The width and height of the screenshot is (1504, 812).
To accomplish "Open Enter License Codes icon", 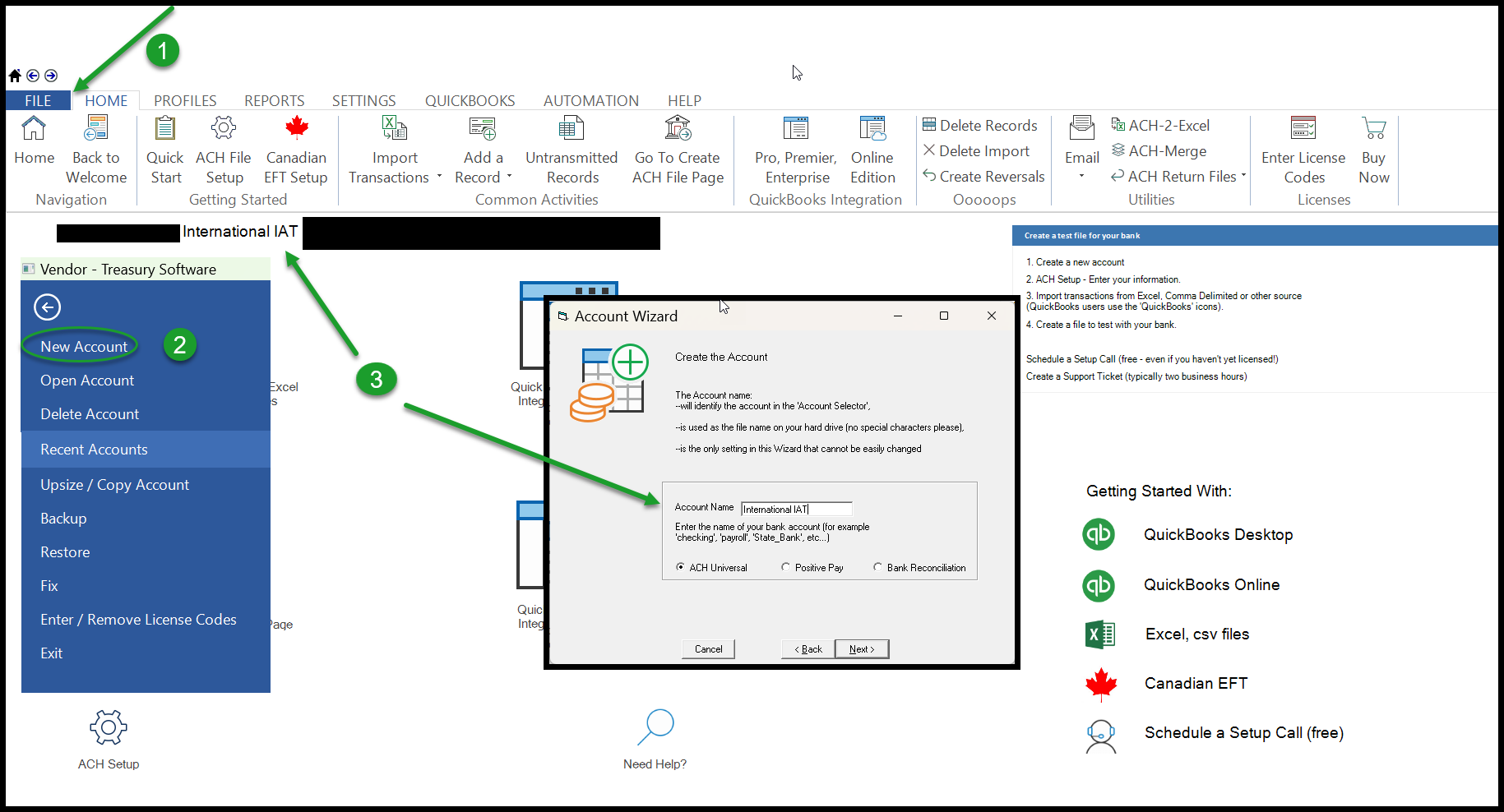I will [x=1303, y=129].
